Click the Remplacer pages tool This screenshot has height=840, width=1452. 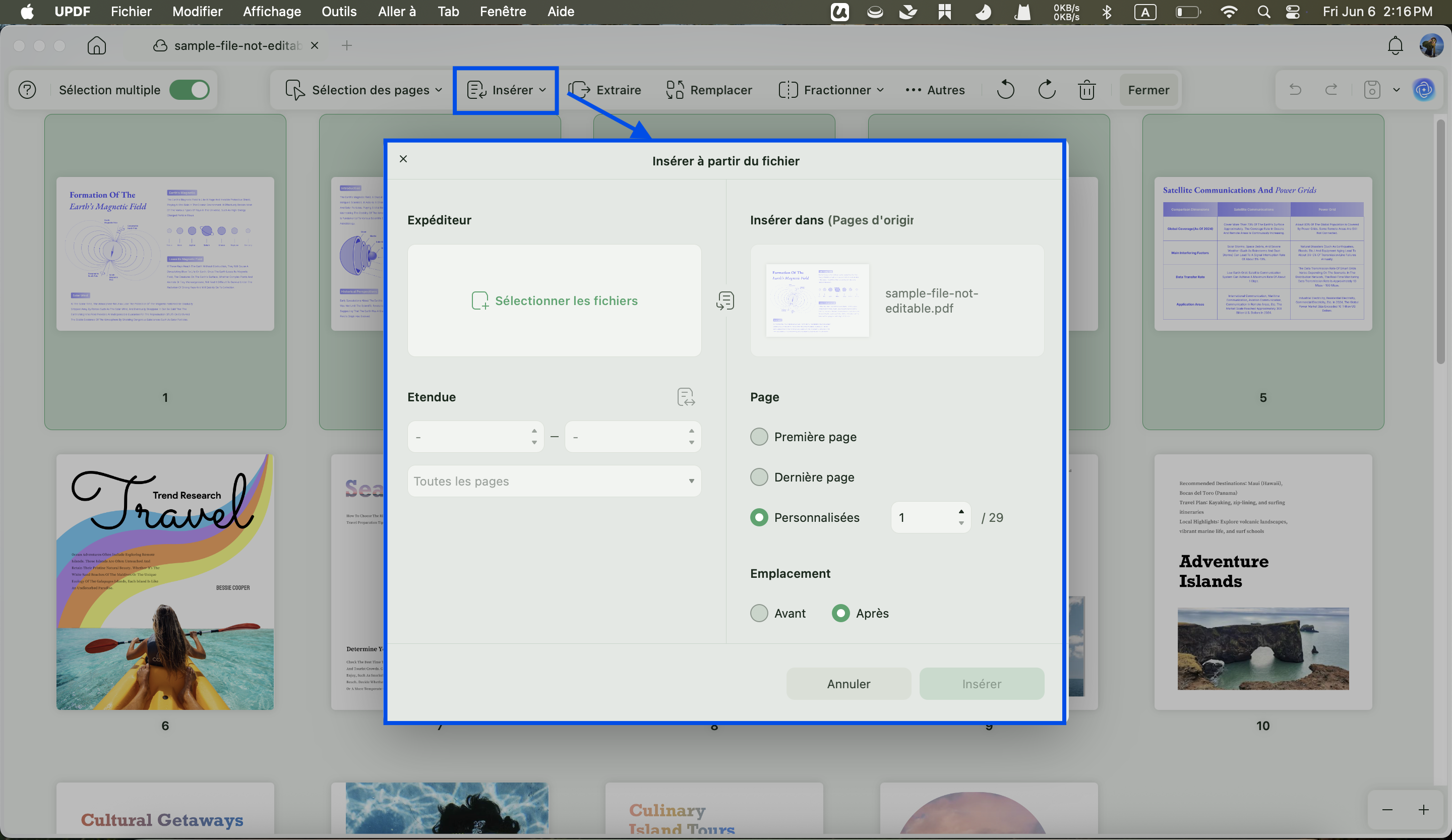[709, 90]
